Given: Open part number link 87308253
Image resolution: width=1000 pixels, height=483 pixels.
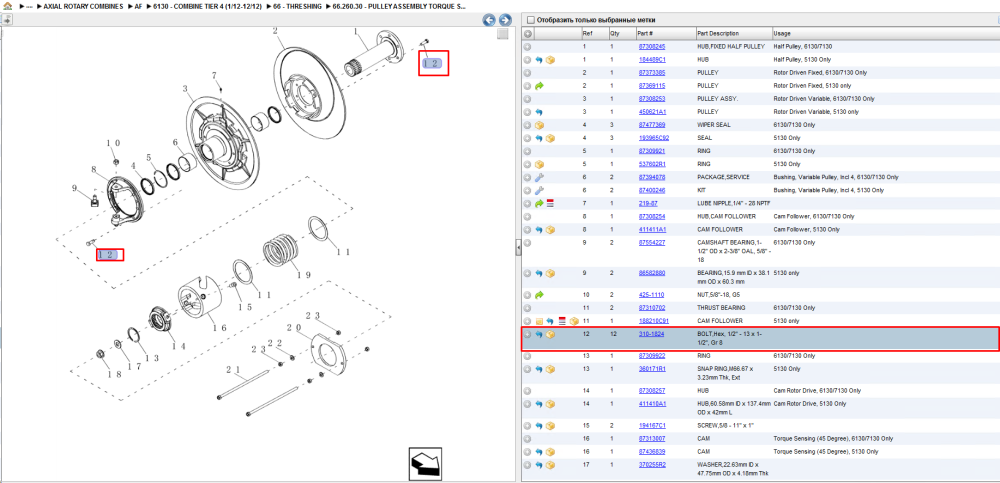Looking at the screenshot, I should point(652,99).
